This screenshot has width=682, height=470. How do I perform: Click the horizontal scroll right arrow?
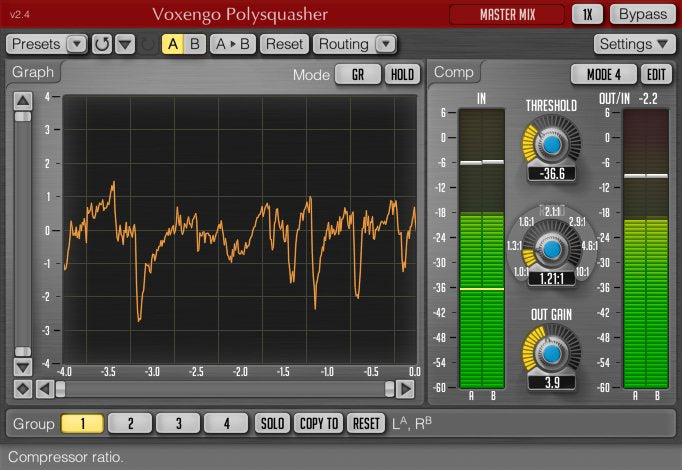405,388
